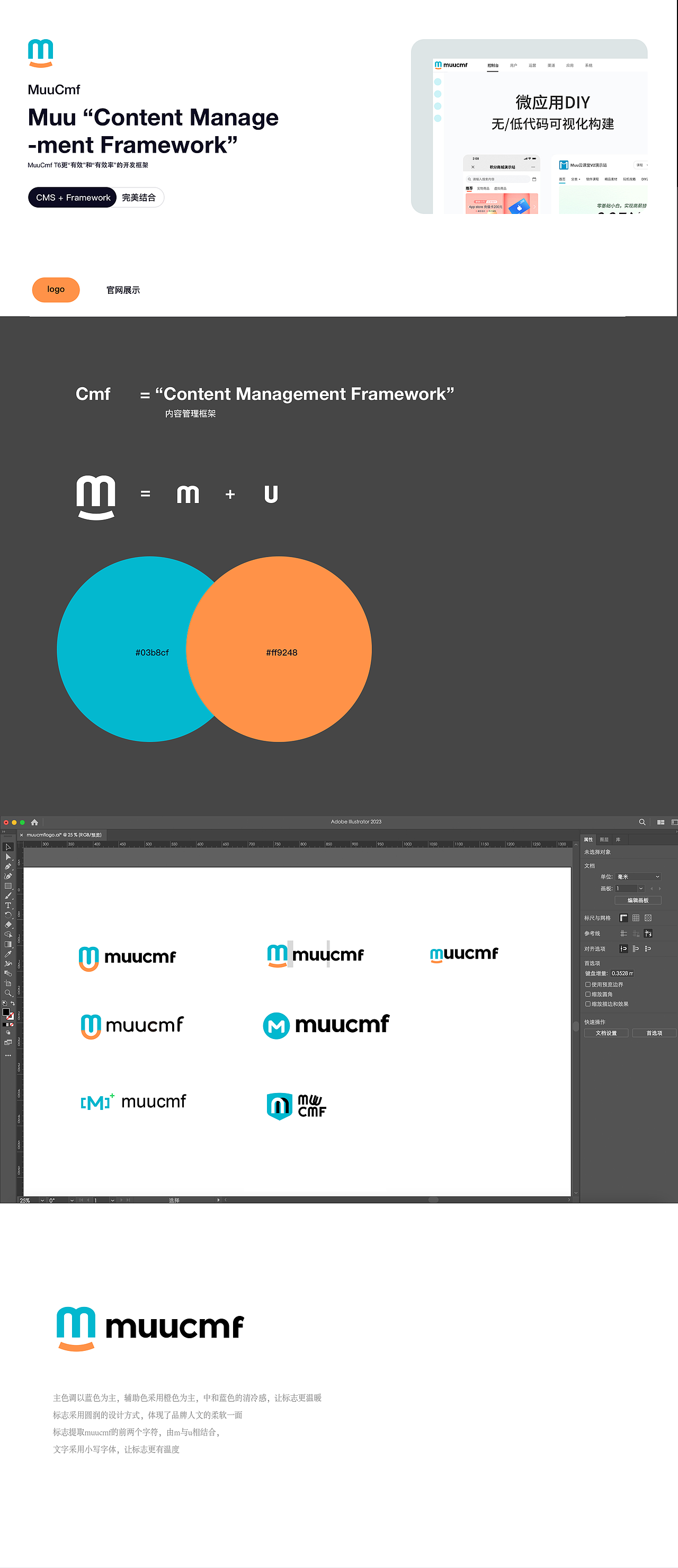Expand the toolbar double-arrow

(x=4, y=831)
